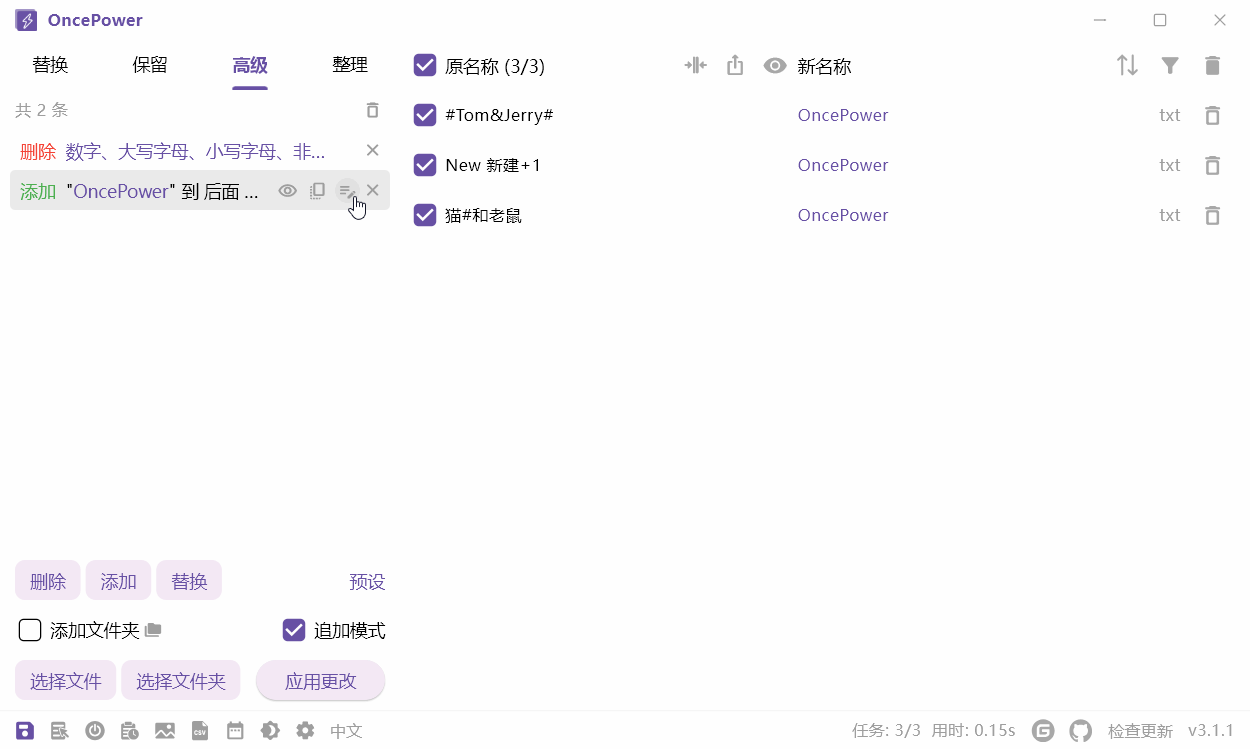Clear all rules with trash icon beside 共 2 条
The width and height of the screenshot is (1250, 749).
[372, 110]
